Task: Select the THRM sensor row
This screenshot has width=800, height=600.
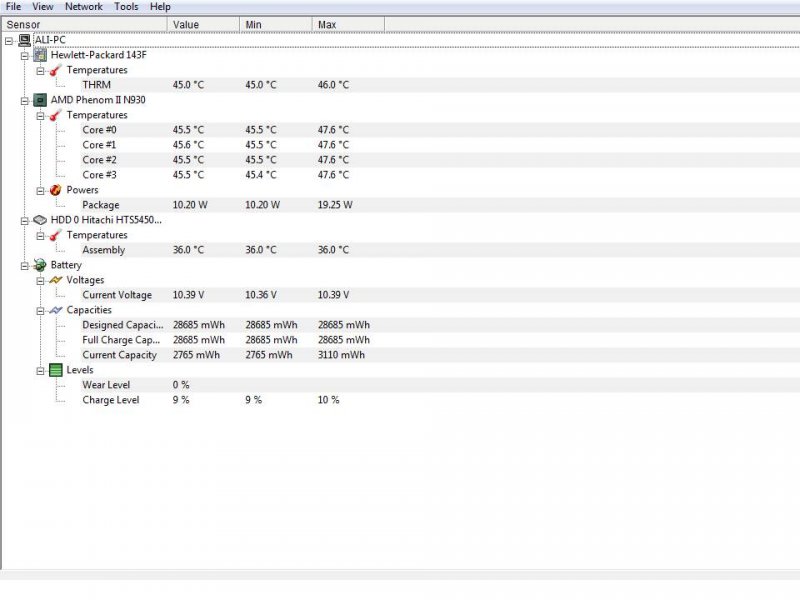Action: pos(440,85)
